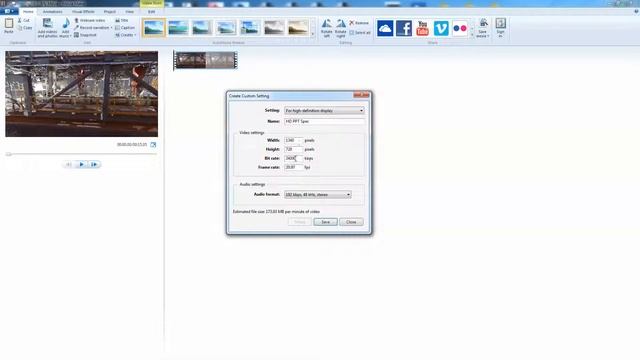This screenshot has height=360, width=640.
Task: Add Credits
Action: 124,35
